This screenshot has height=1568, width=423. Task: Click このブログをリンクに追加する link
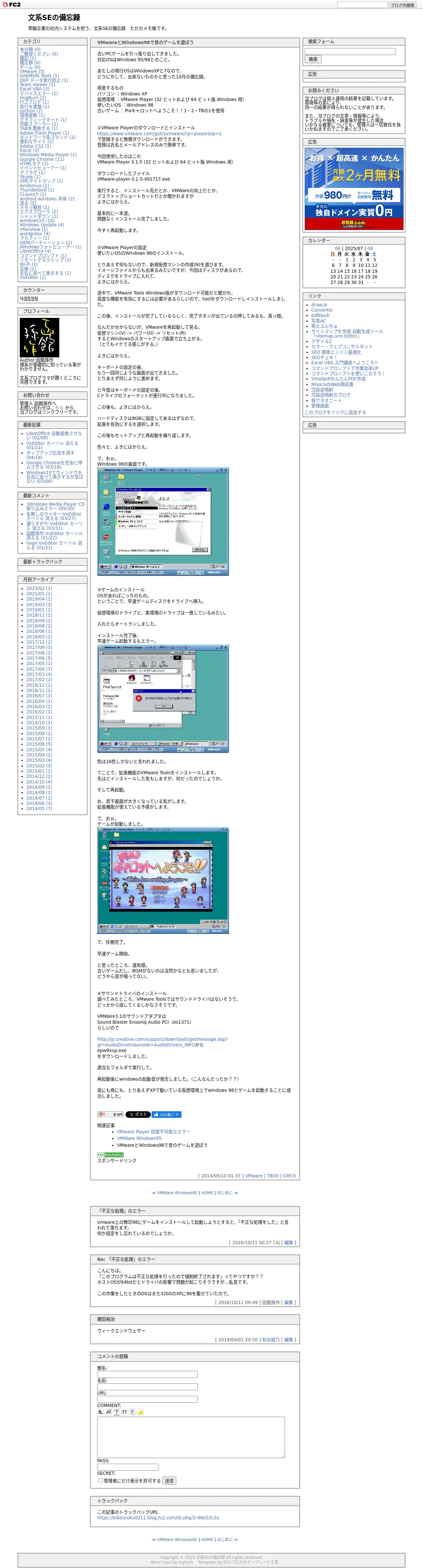[335, 412]
